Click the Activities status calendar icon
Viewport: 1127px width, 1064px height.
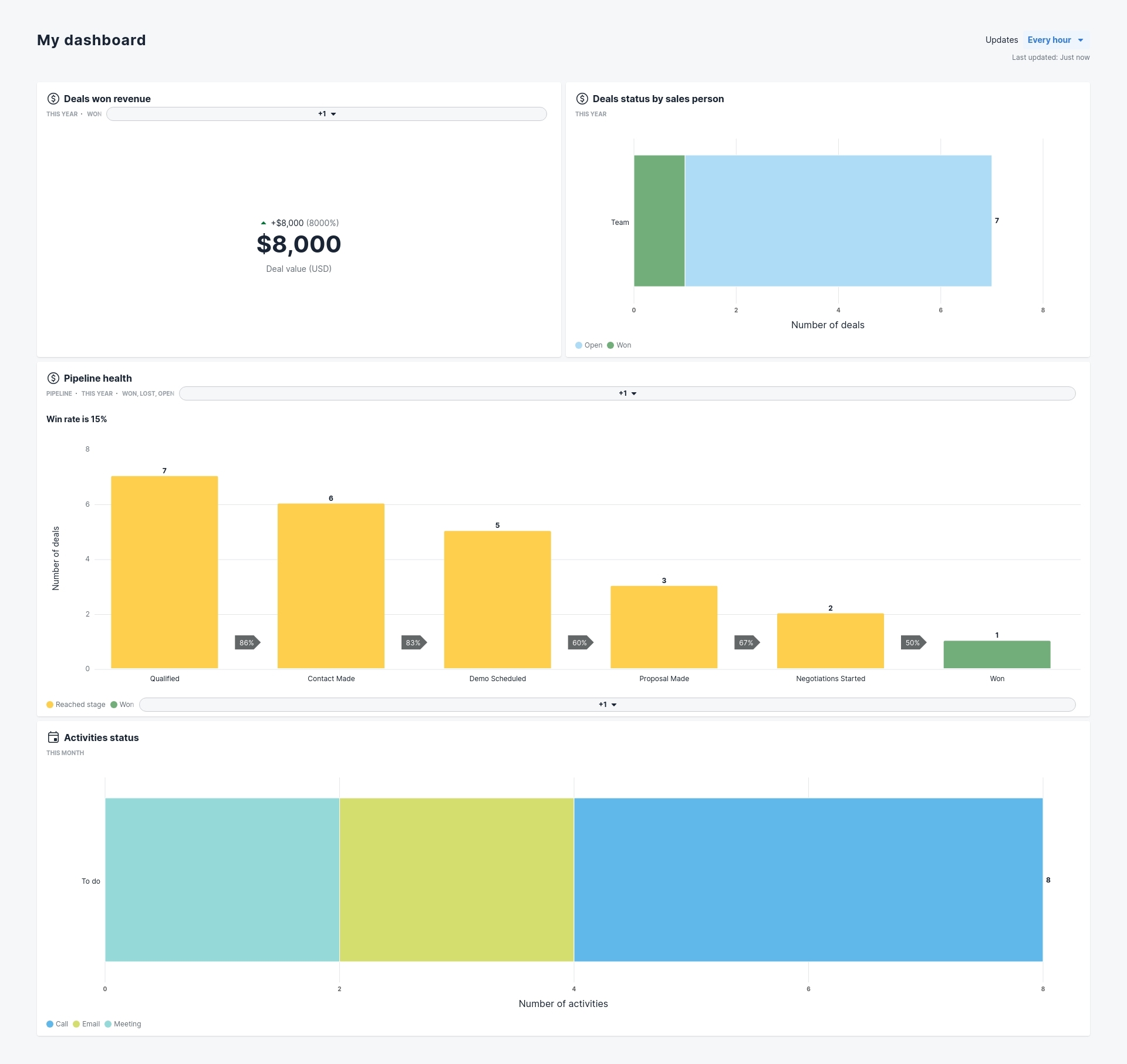(53, 738)
